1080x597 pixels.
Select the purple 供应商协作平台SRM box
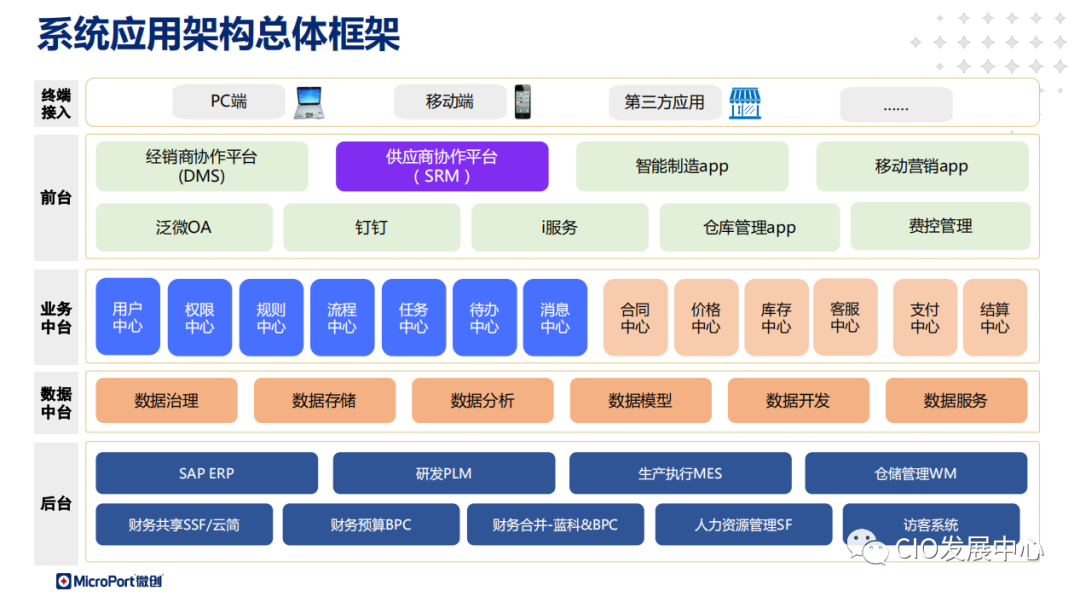point(442,166)
